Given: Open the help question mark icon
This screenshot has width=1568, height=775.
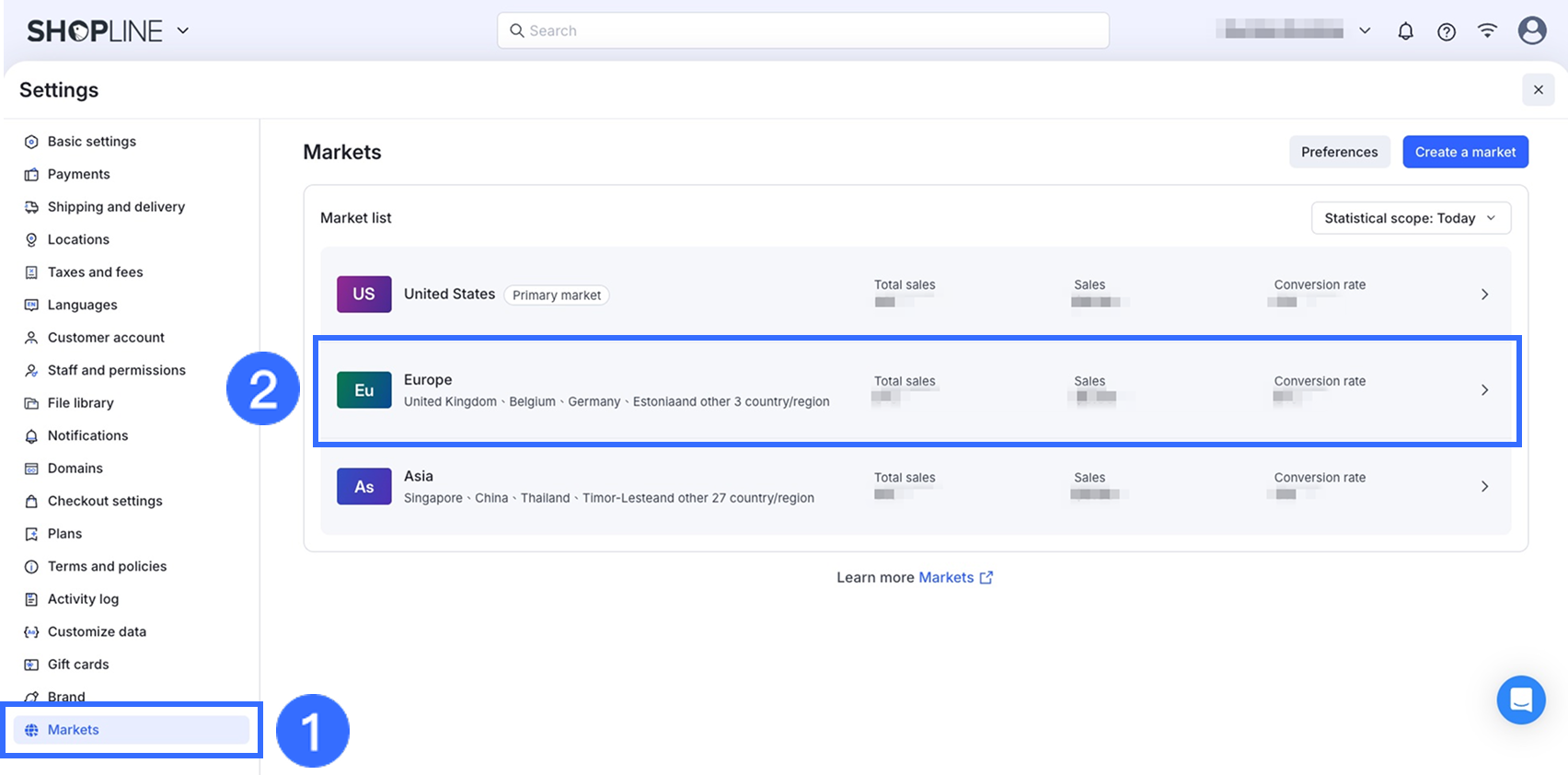Looking at the screenshot, I should click(x=1447, y=31).
